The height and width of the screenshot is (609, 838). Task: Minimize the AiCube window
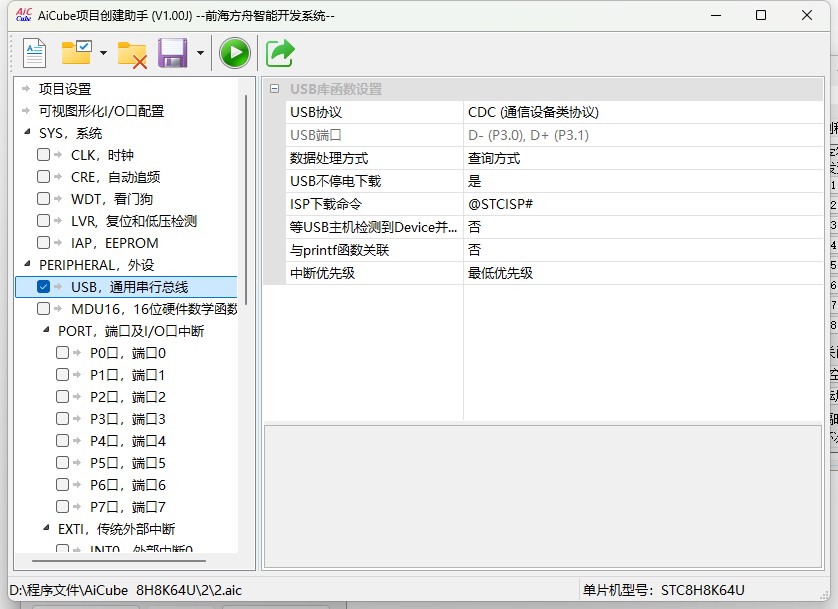716,15
